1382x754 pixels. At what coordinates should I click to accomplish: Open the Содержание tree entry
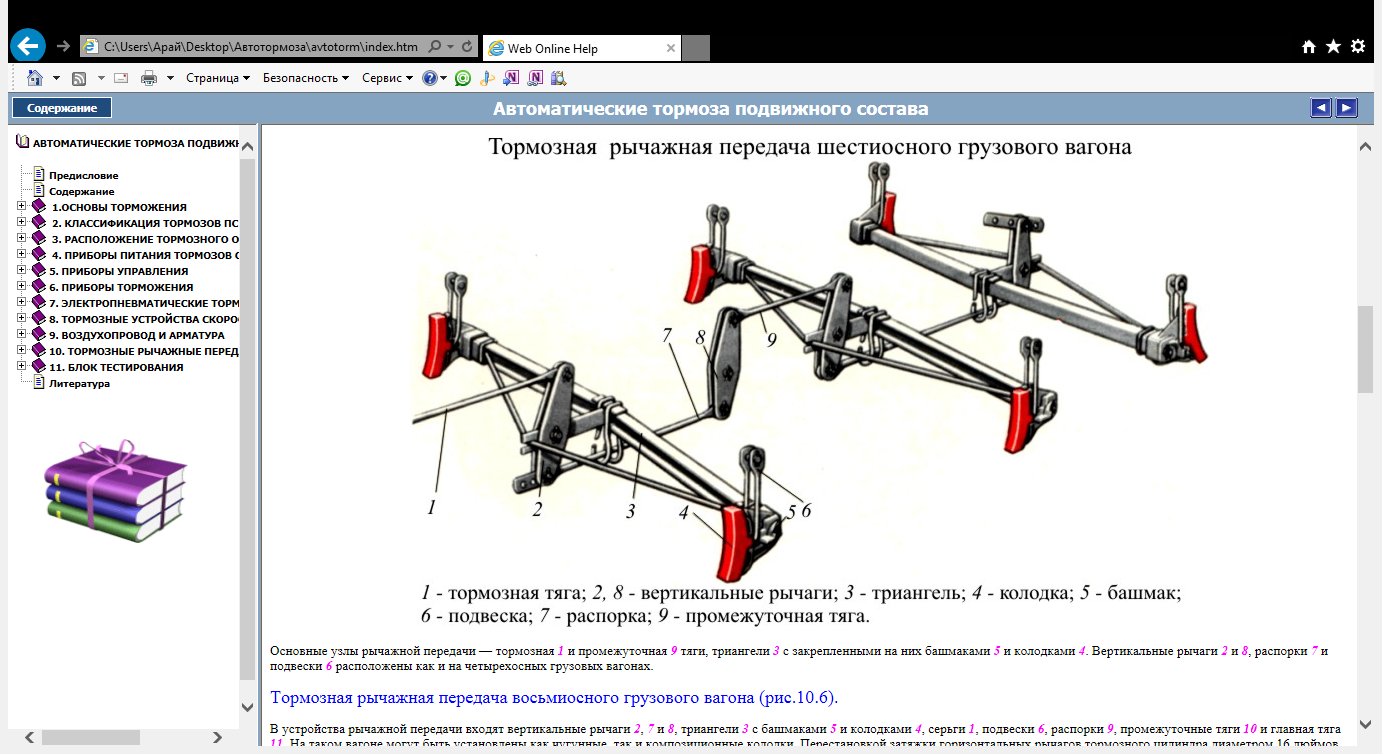[x=81, y=191]
